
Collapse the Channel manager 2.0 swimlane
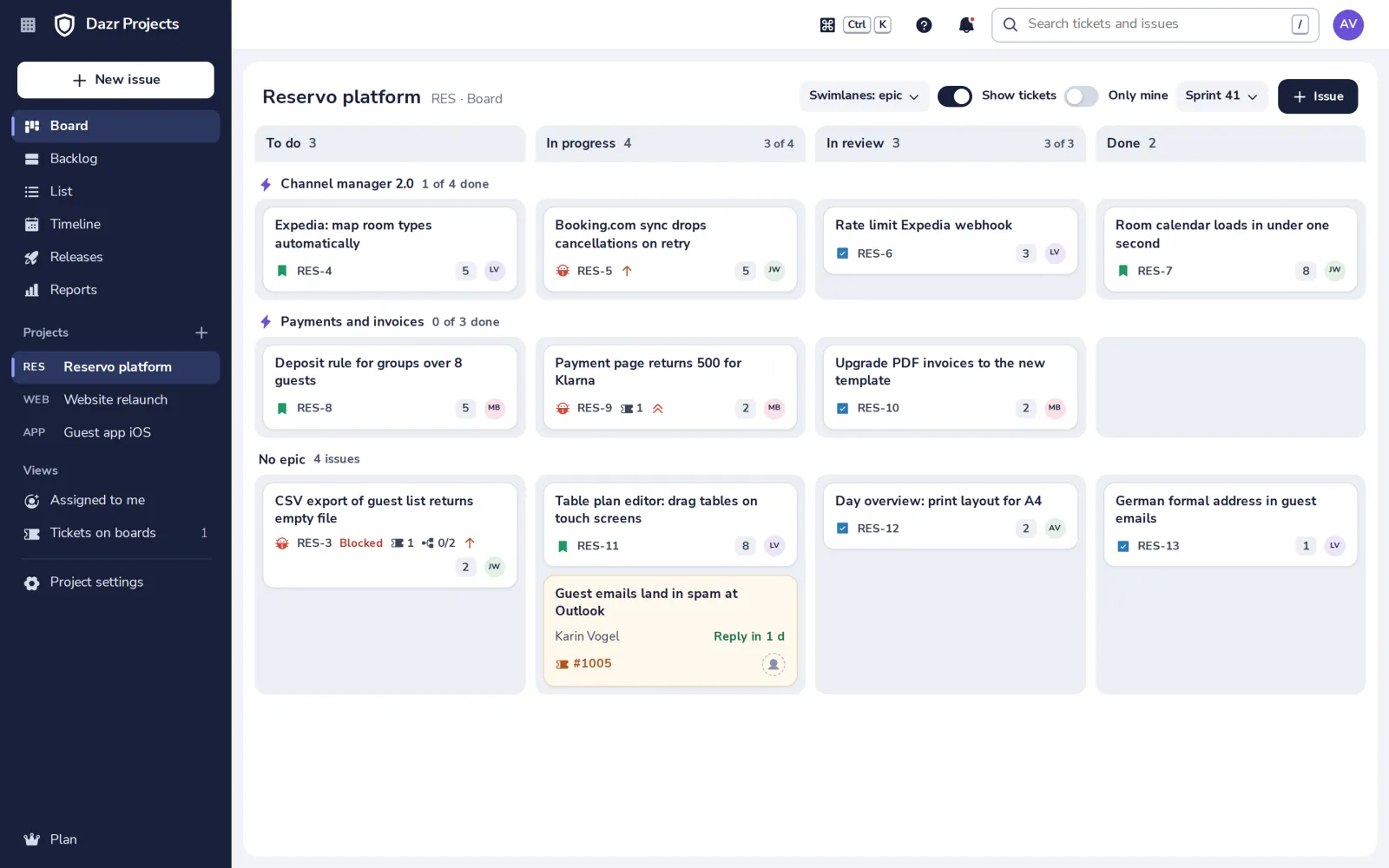(x=374, y=184)
